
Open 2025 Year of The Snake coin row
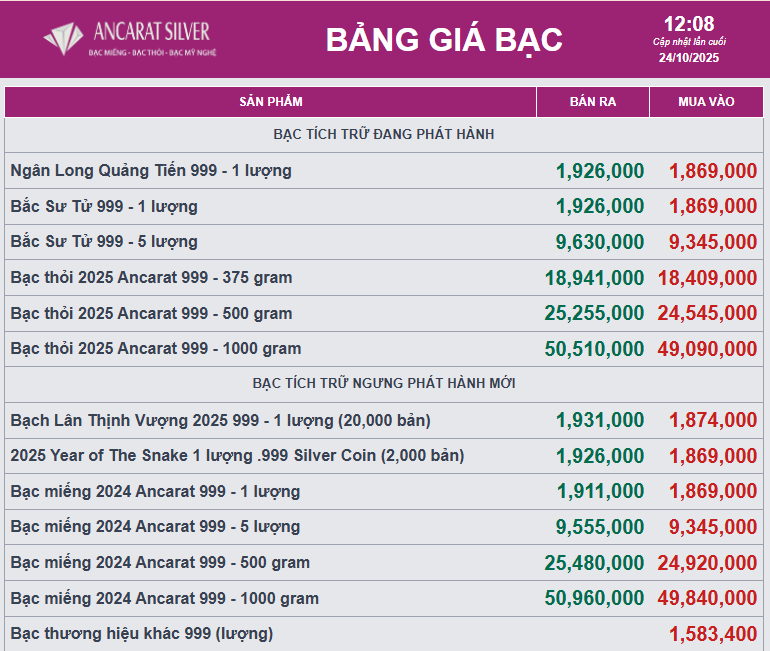237,456
